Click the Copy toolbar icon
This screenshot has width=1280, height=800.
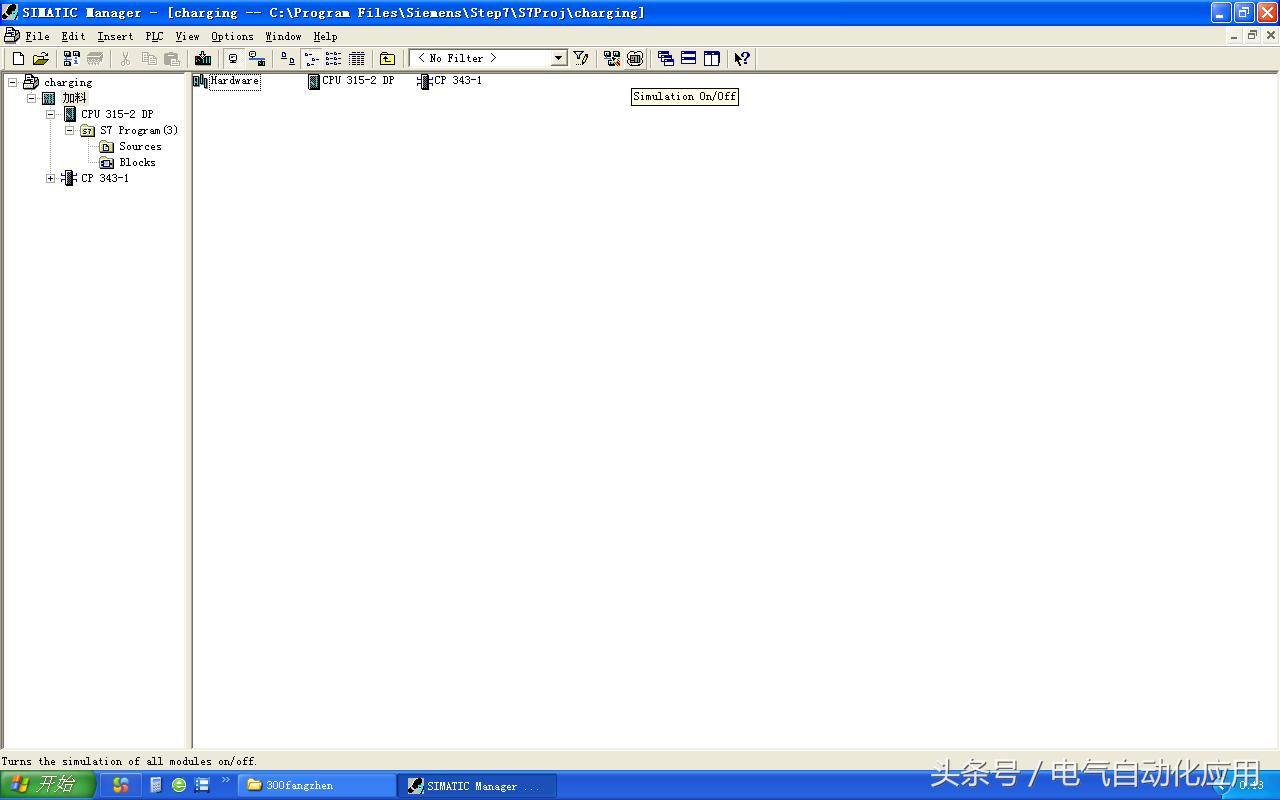point(149,59)
